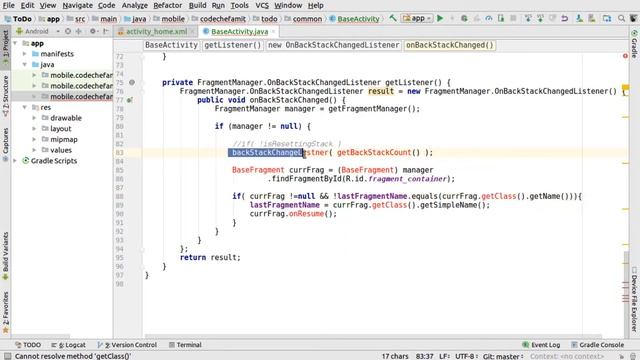Click Scroll from Source target icon
Image resolution: width=640 pixels, height=360 pixels.
click(x=68, y=31)
